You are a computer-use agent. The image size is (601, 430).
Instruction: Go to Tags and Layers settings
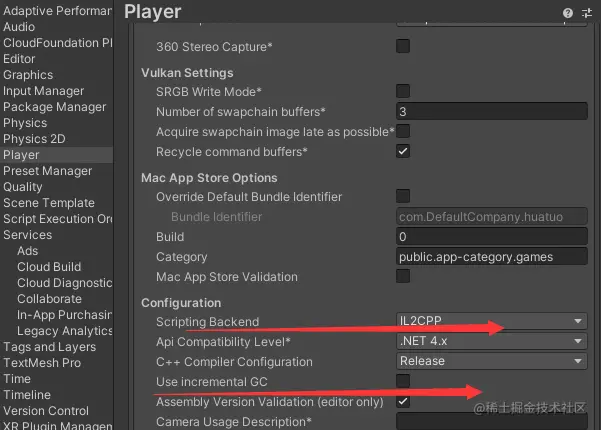pyautogui.click(x=57, y=347)
